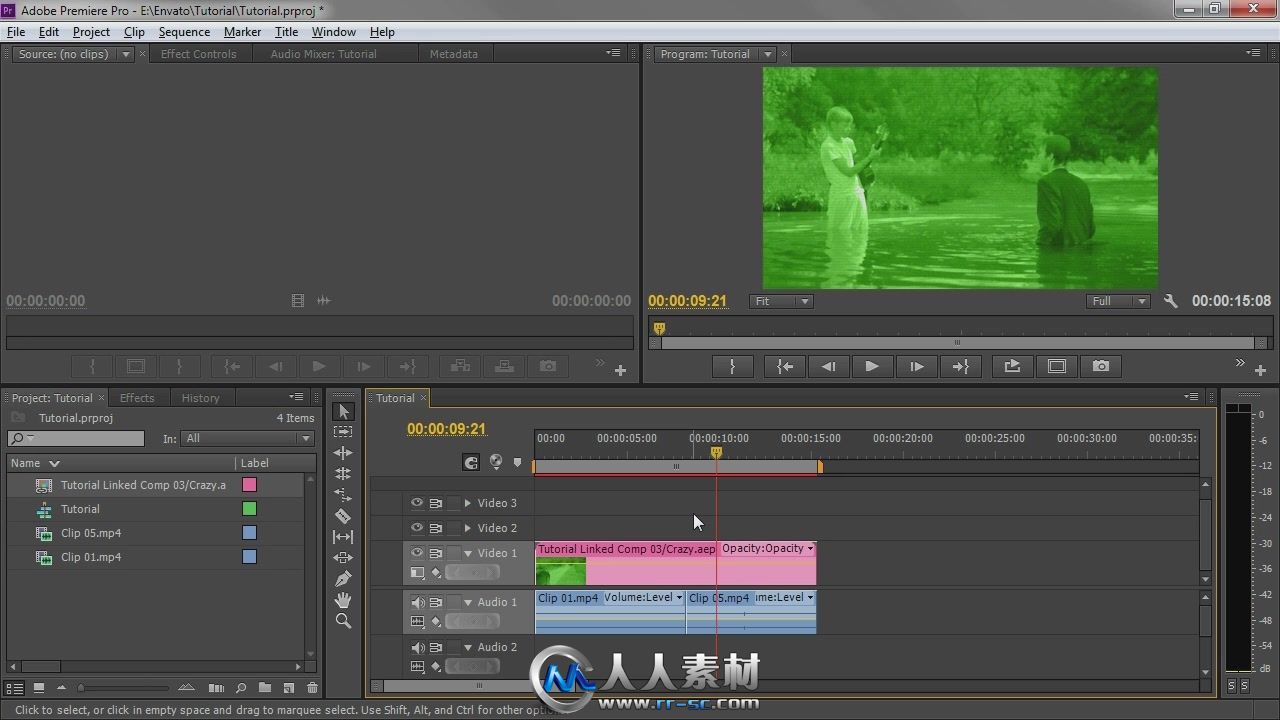Toggle track lock box on Audio 1
This screenshot has width=1280, height=720.
pyautogui.click(x=454, y=602)
